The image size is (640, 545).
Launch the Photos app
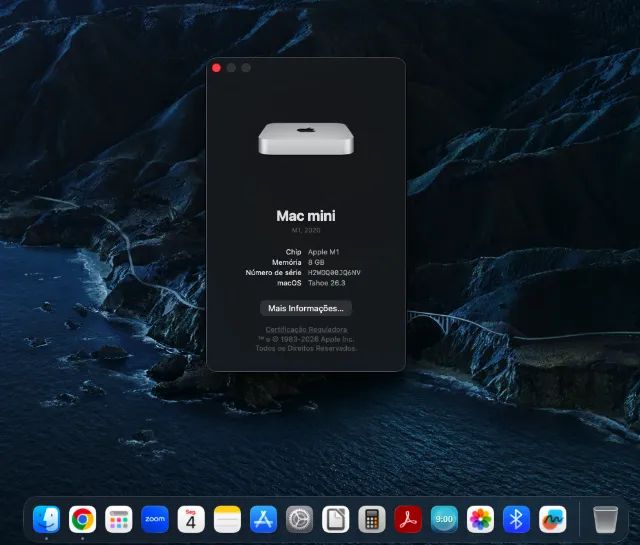(480, 519)
